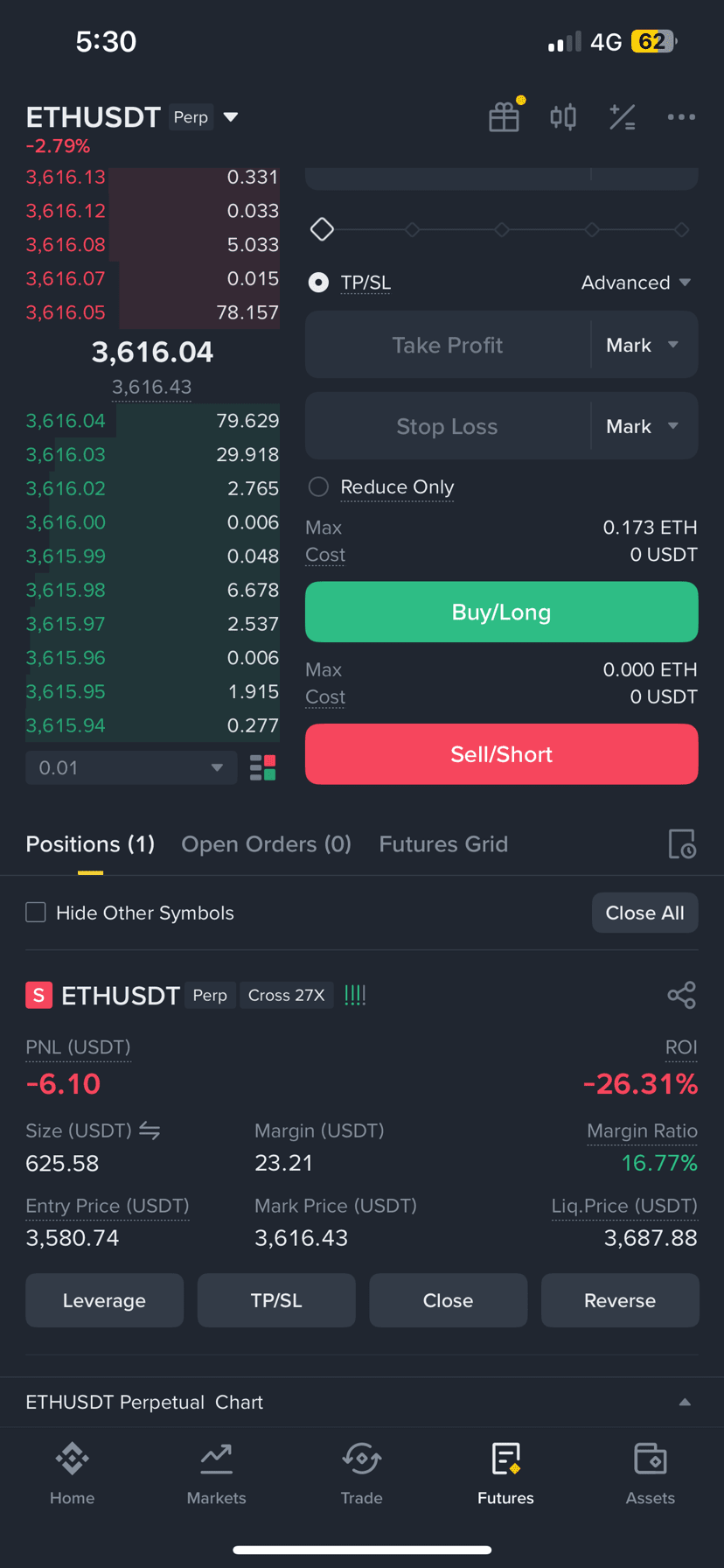Screen dimensions: 724x1568
Task: Toggle the Reduce Only option
Action: [x=319, y=486]
